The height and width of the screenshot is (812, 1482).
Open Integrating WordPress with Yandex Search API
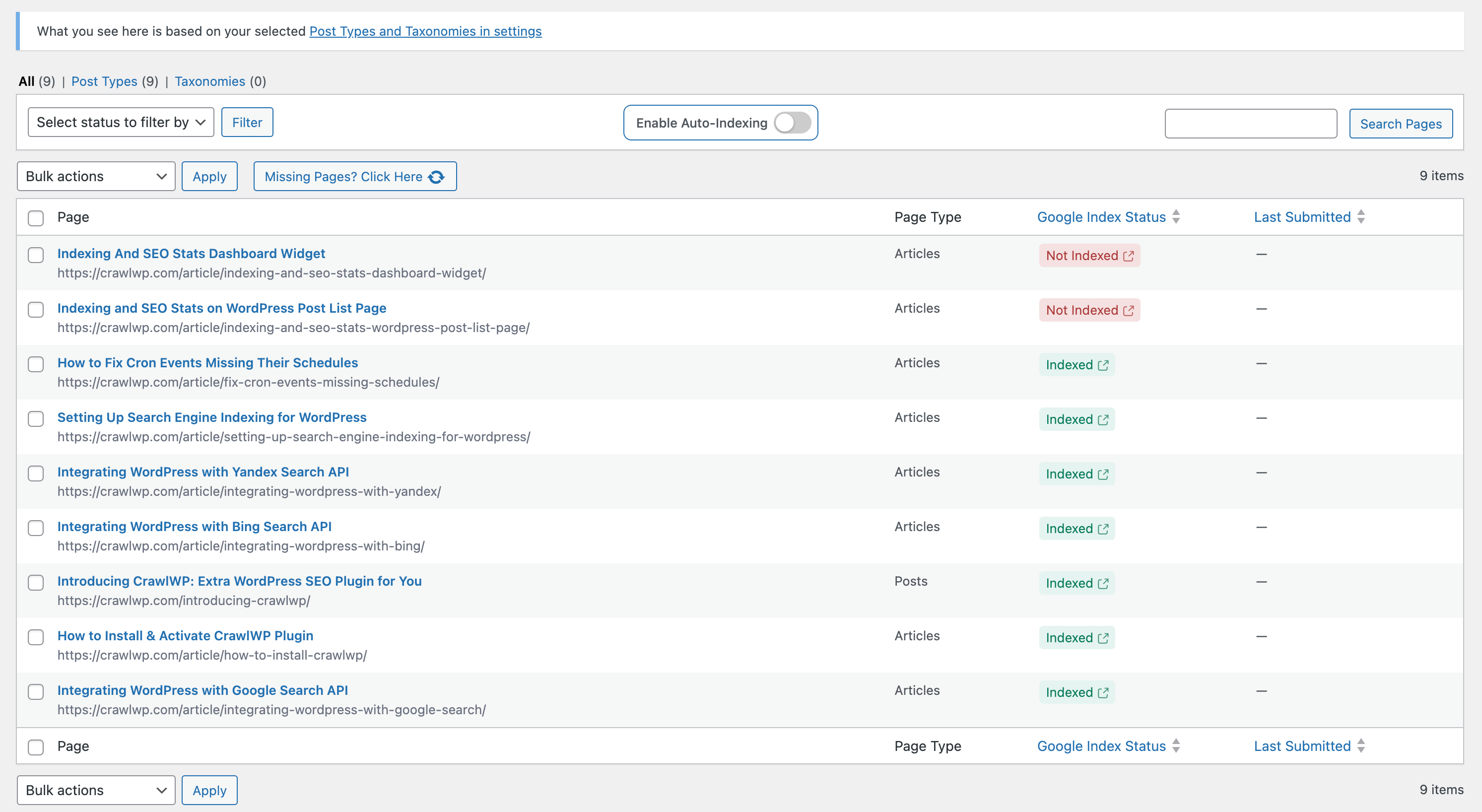click(203, 472)
